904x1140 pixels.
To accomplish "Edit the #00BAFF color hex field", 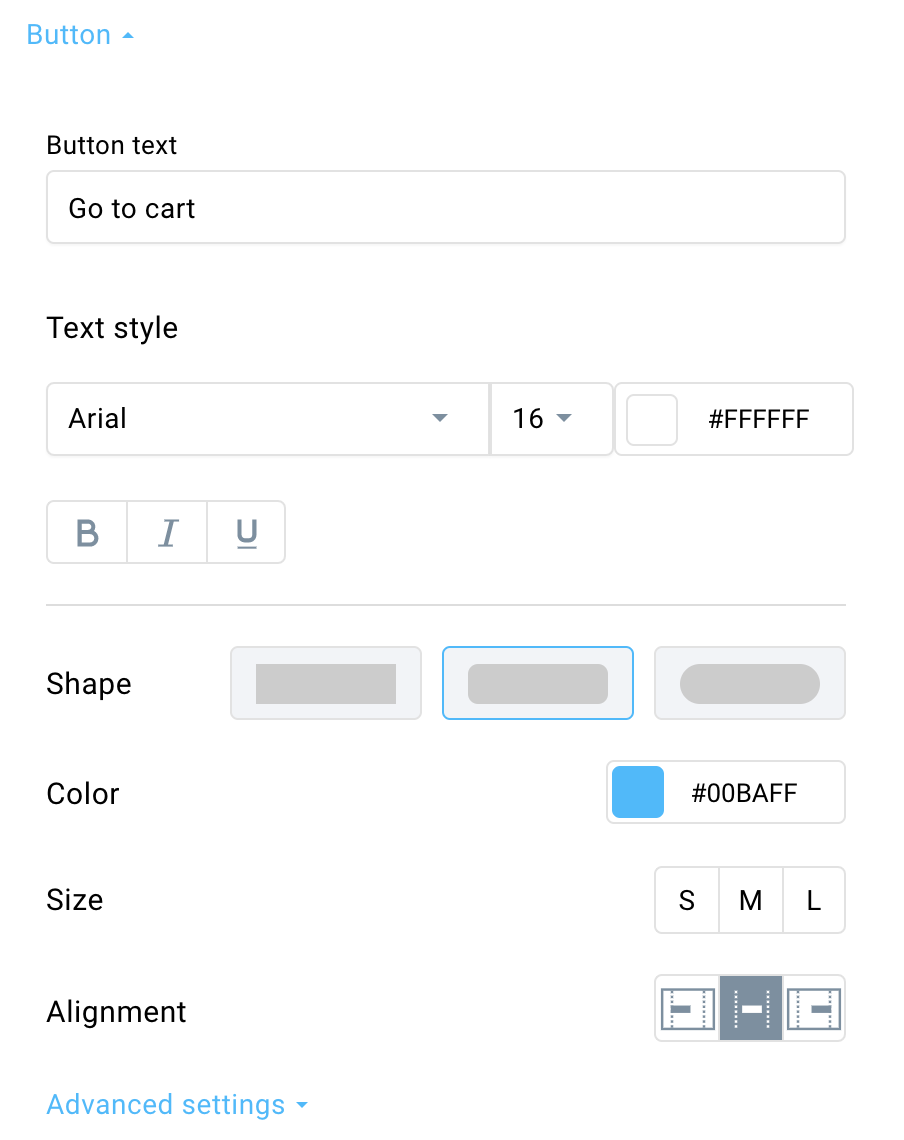I will 745,792.
